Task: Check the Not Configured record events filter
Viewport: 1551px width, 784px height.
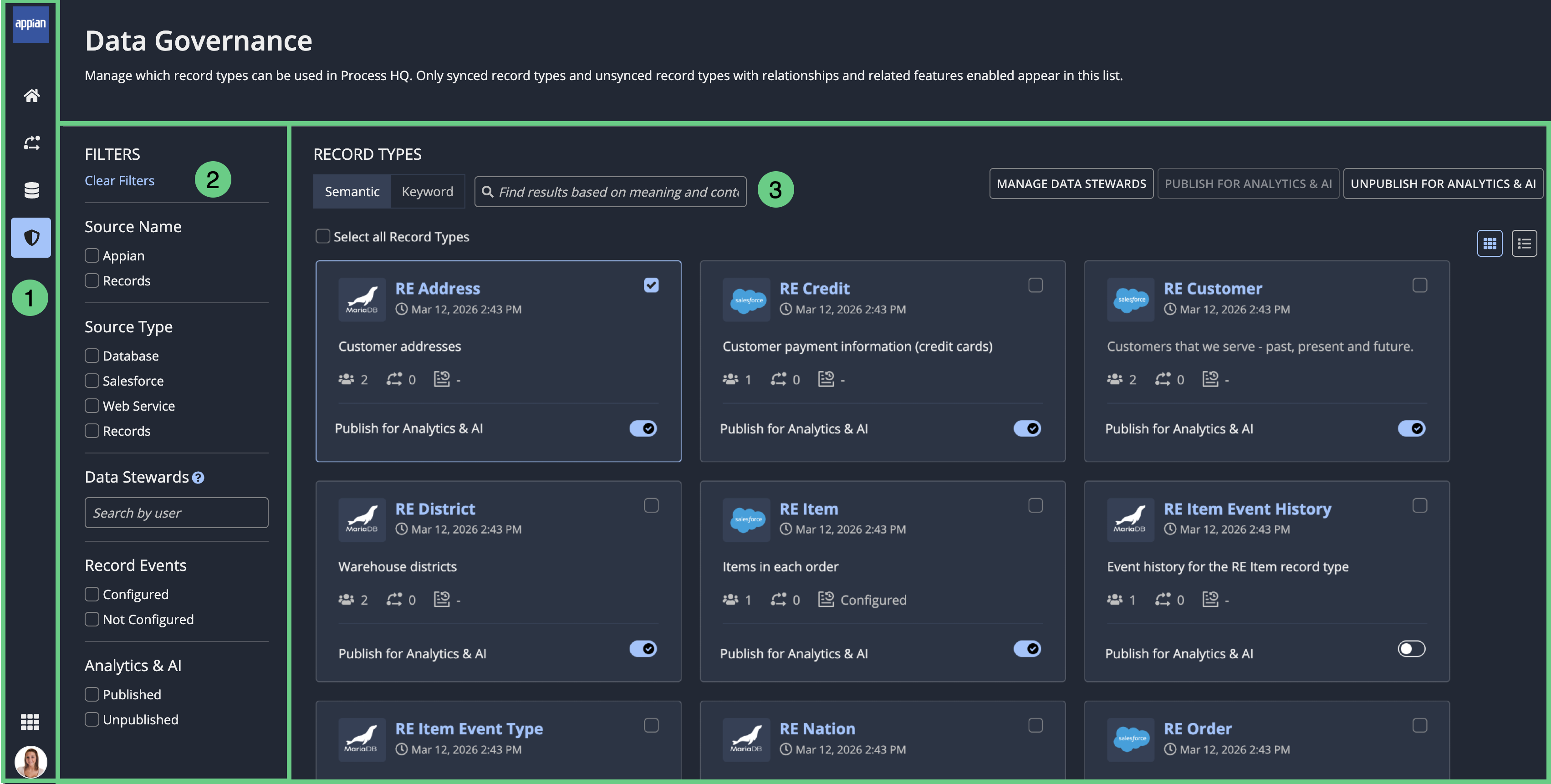Action: (x=92, y=619)
